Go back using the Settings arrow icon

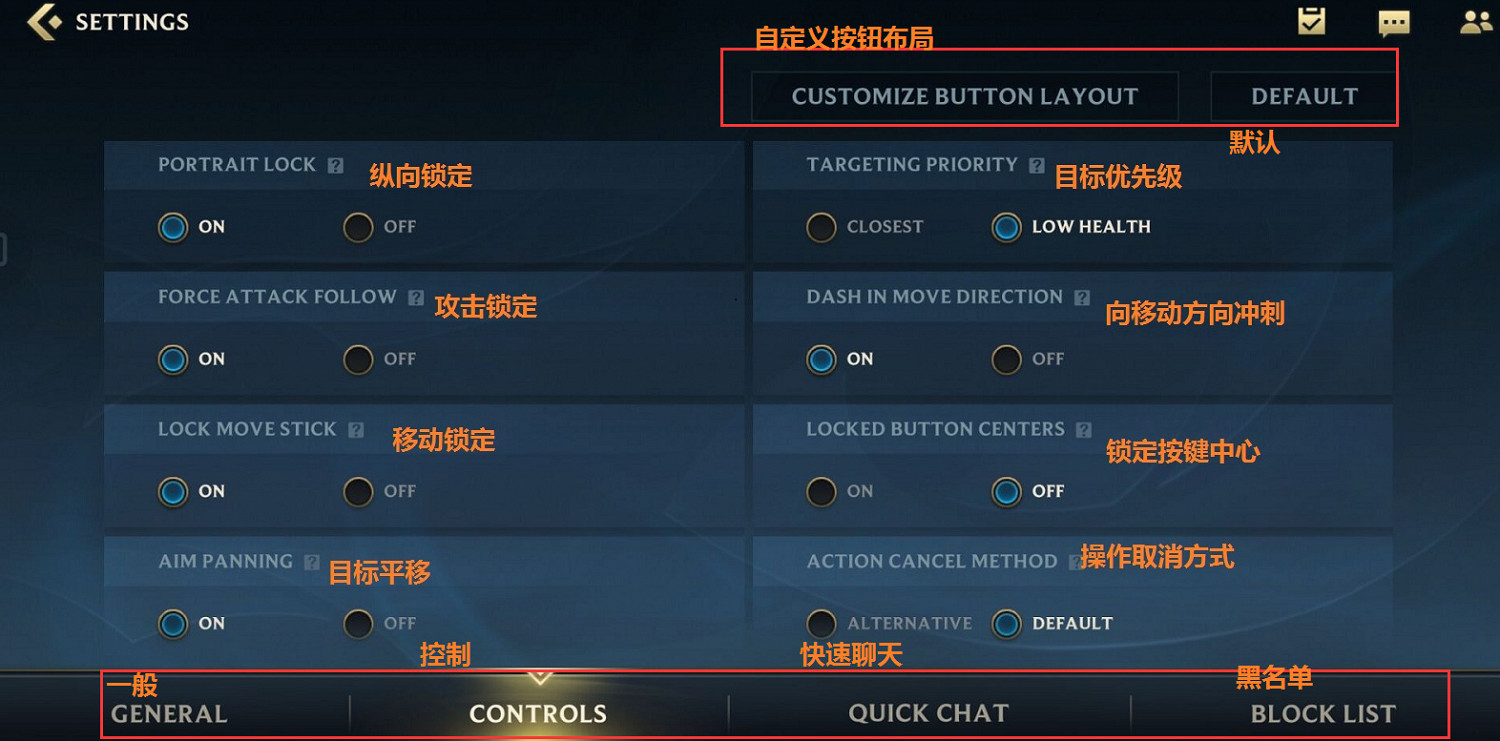44,21
